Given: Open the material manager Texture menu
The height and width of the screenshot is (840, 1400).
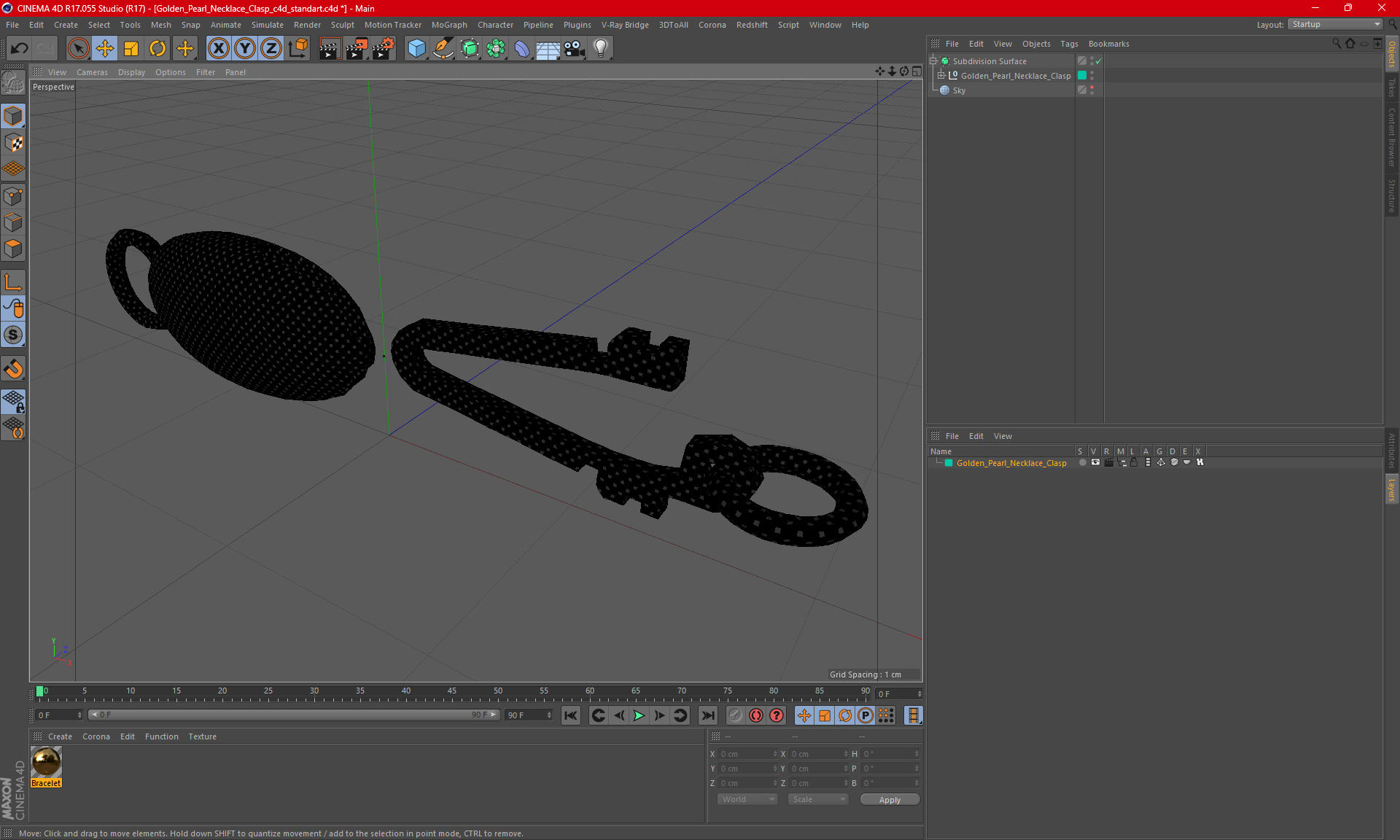Looking at the screenshot, I should pyautogui.click(x=202, y=736).
